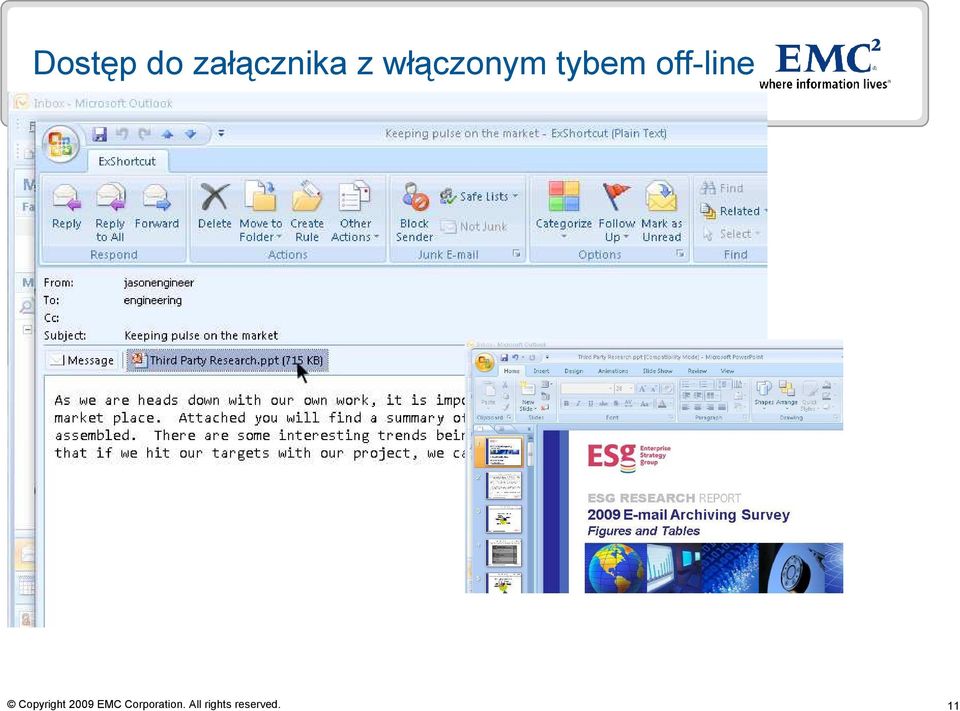Toggle Justify in PowerPoint Paragraph group
This screenshot has height=711, width=960.
coord(722,407)
